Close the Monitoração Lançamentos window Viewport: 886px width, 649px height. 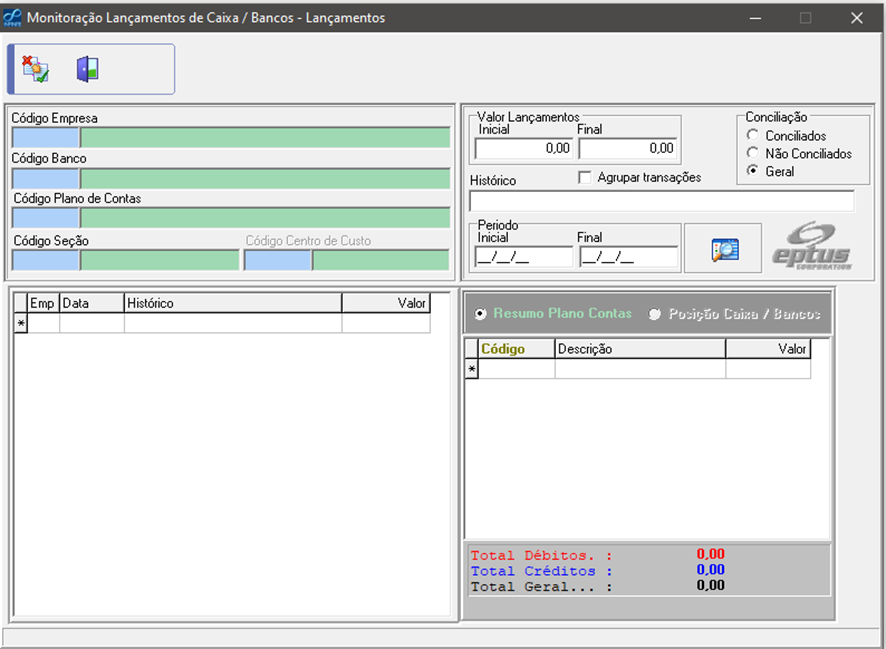(856, 17)
